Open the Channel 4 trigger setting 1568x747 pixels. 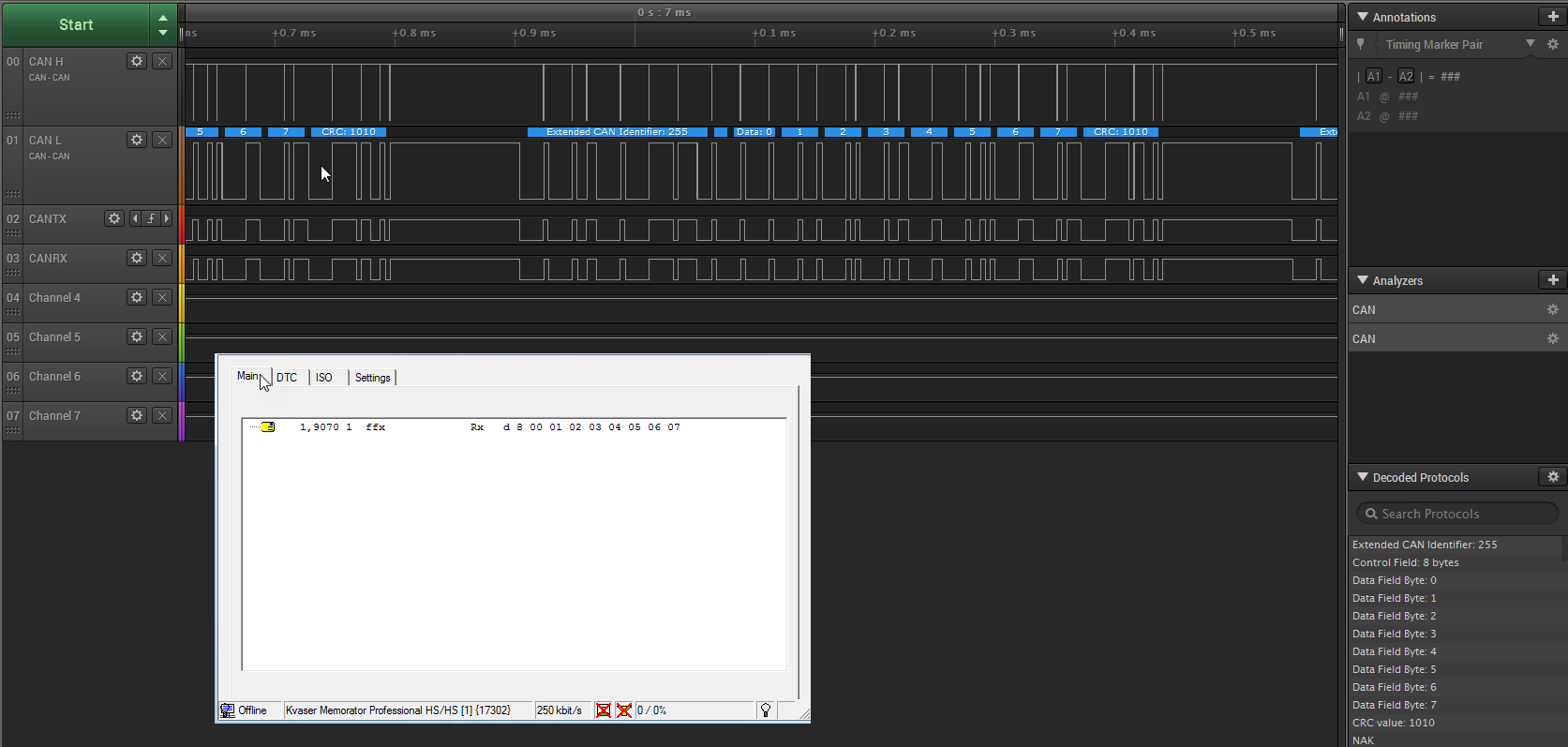[162, 297]
